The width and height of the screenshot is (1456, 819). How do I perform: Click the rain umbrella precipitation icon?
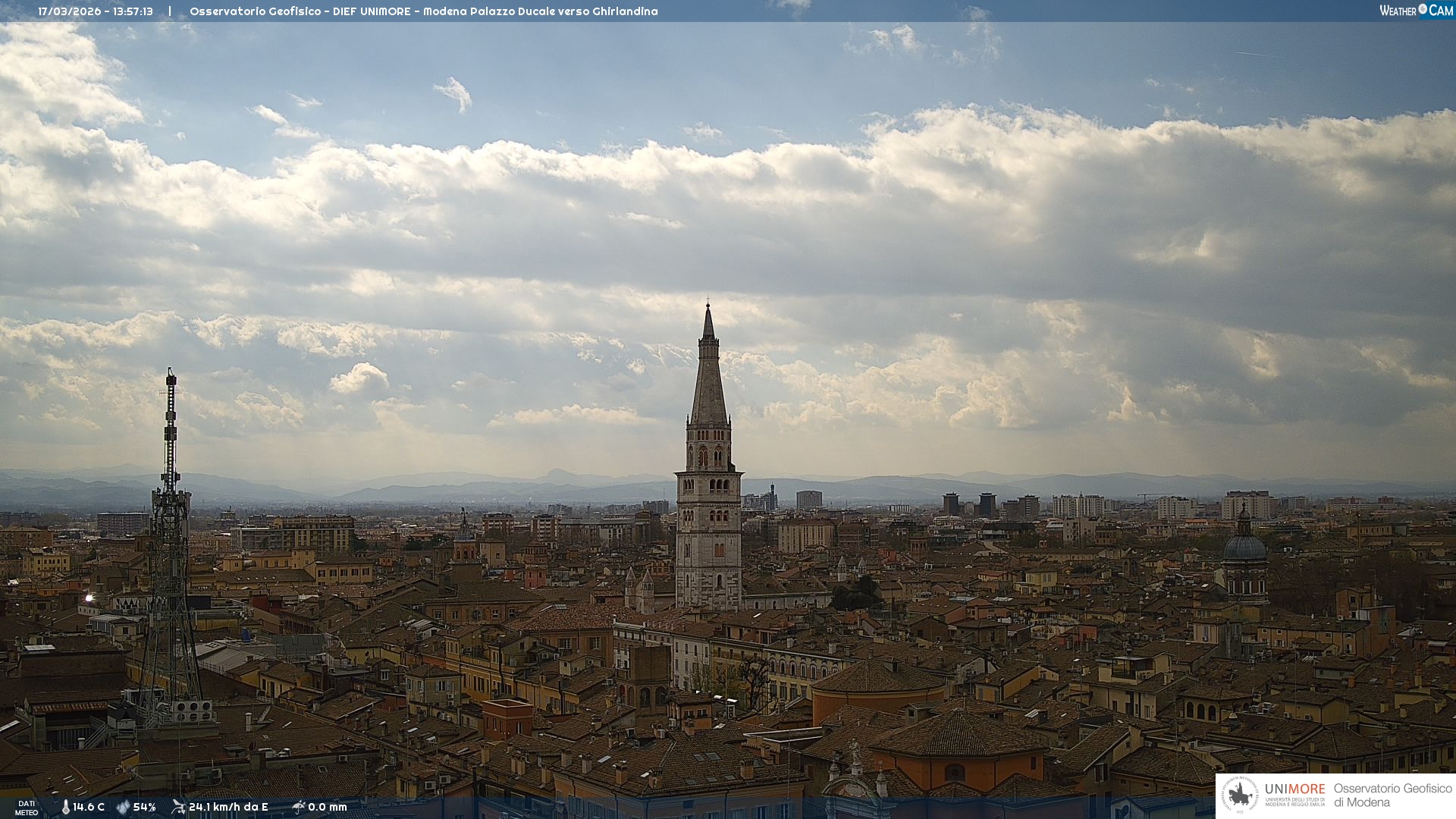pyautogui.click(x=298, y=807)
